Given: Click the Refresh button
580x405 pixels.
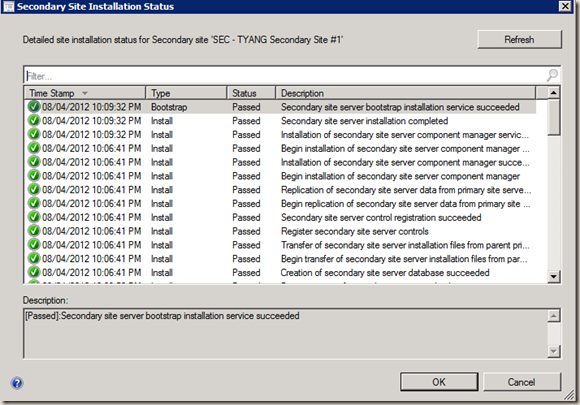Looking at the screenshot, I should pos(519,39).
